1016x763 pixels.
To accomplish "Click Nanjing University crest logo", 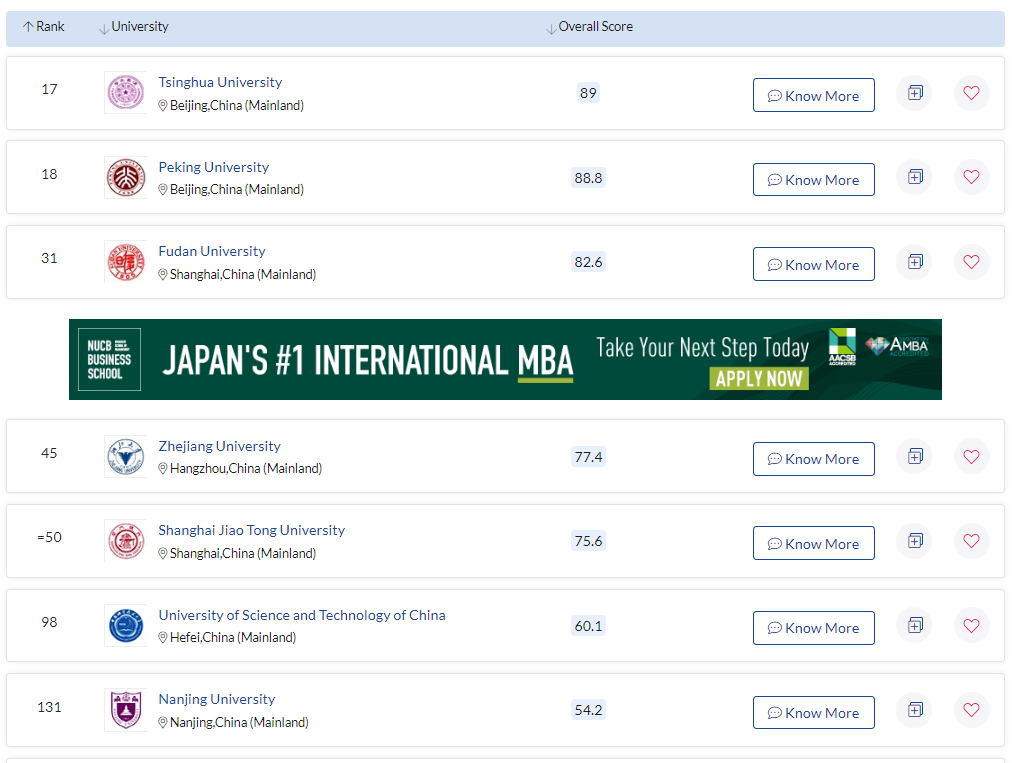I will pyautogui.click(x=125, y=710).
